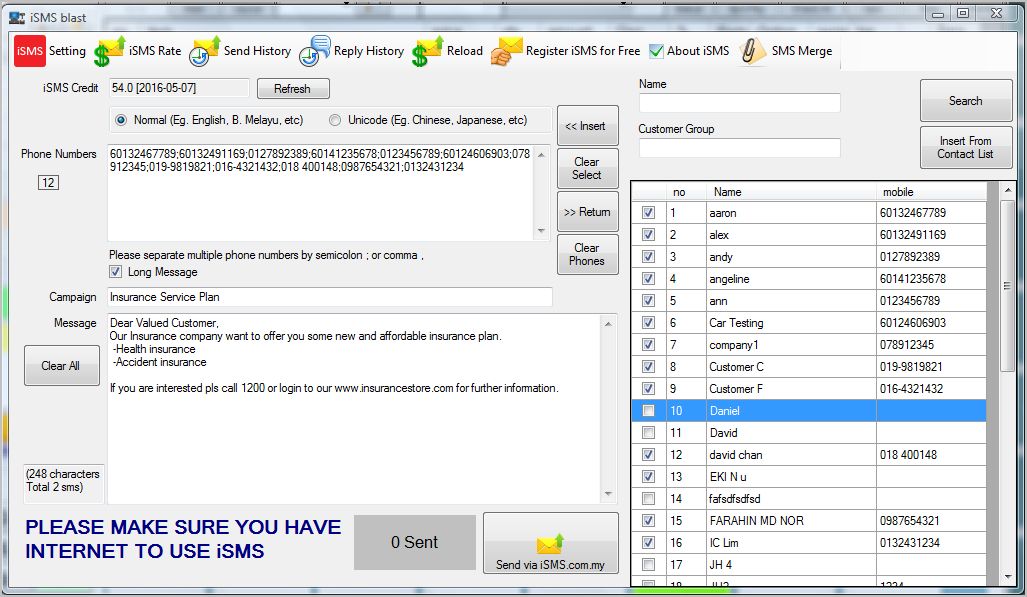Click contact list scroll down arrow
Image resolution: width=1027 pixels, height=597 pixels.
pos(1007,577)
